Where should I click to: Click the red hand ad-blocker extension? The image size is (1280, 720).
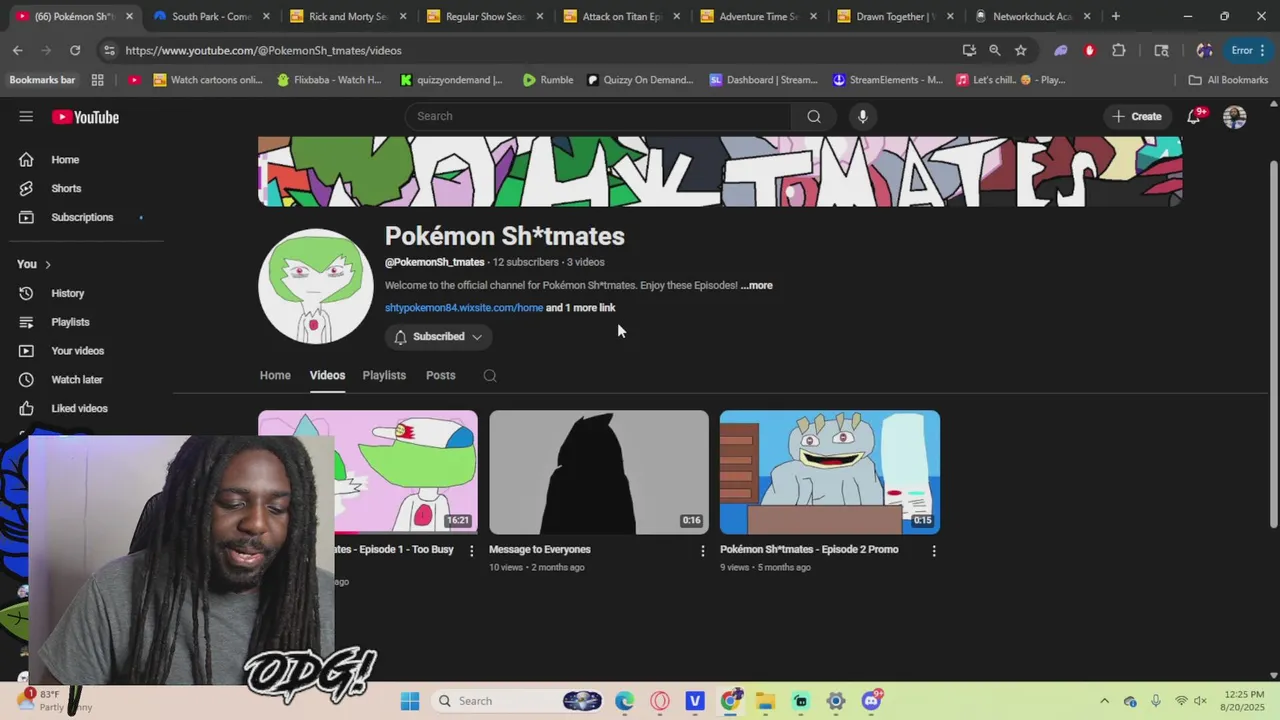1090,50
